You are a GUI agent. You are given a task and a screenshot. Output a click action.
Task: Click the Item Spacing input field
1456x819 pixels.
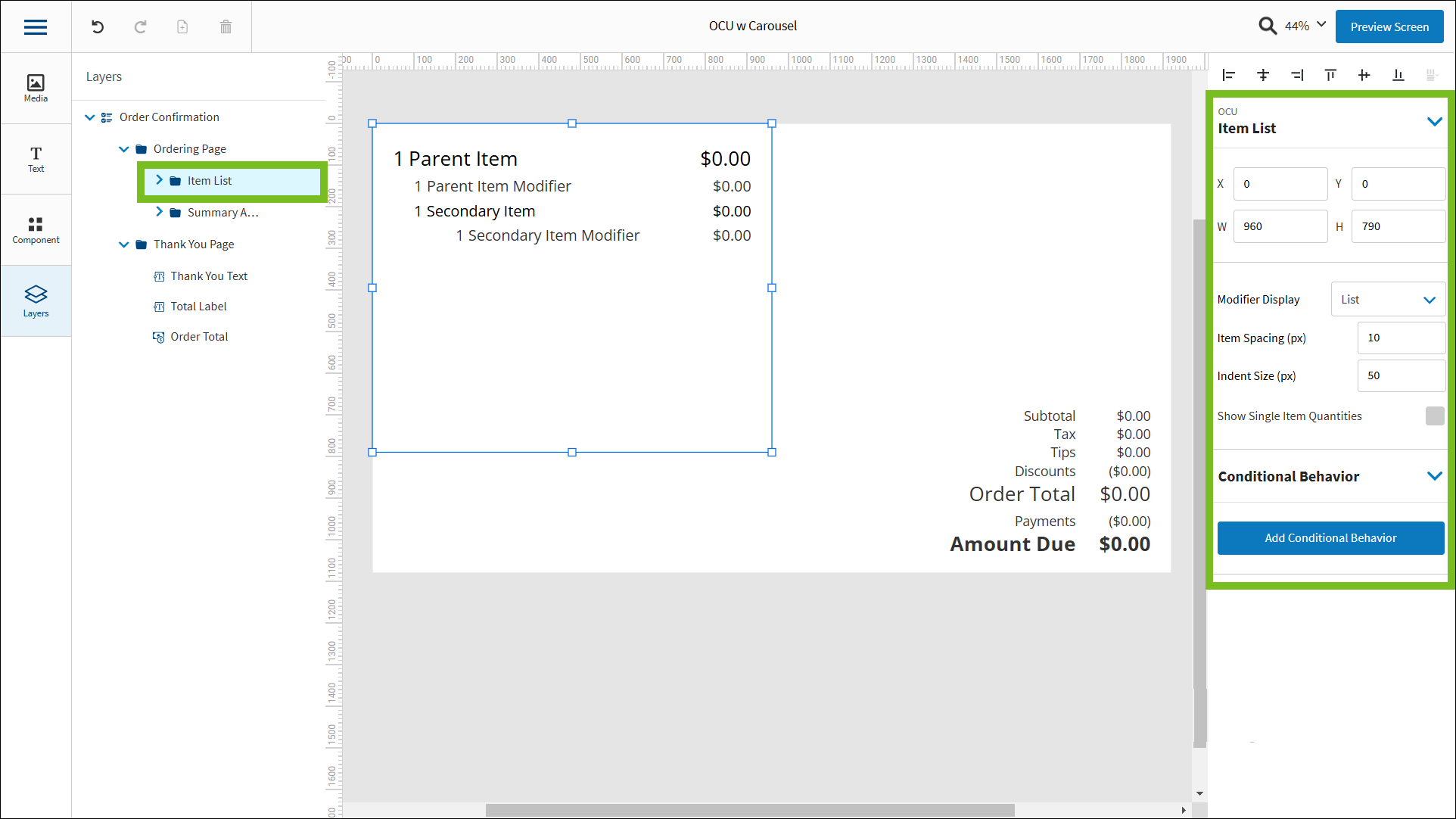pos(1401,338)
